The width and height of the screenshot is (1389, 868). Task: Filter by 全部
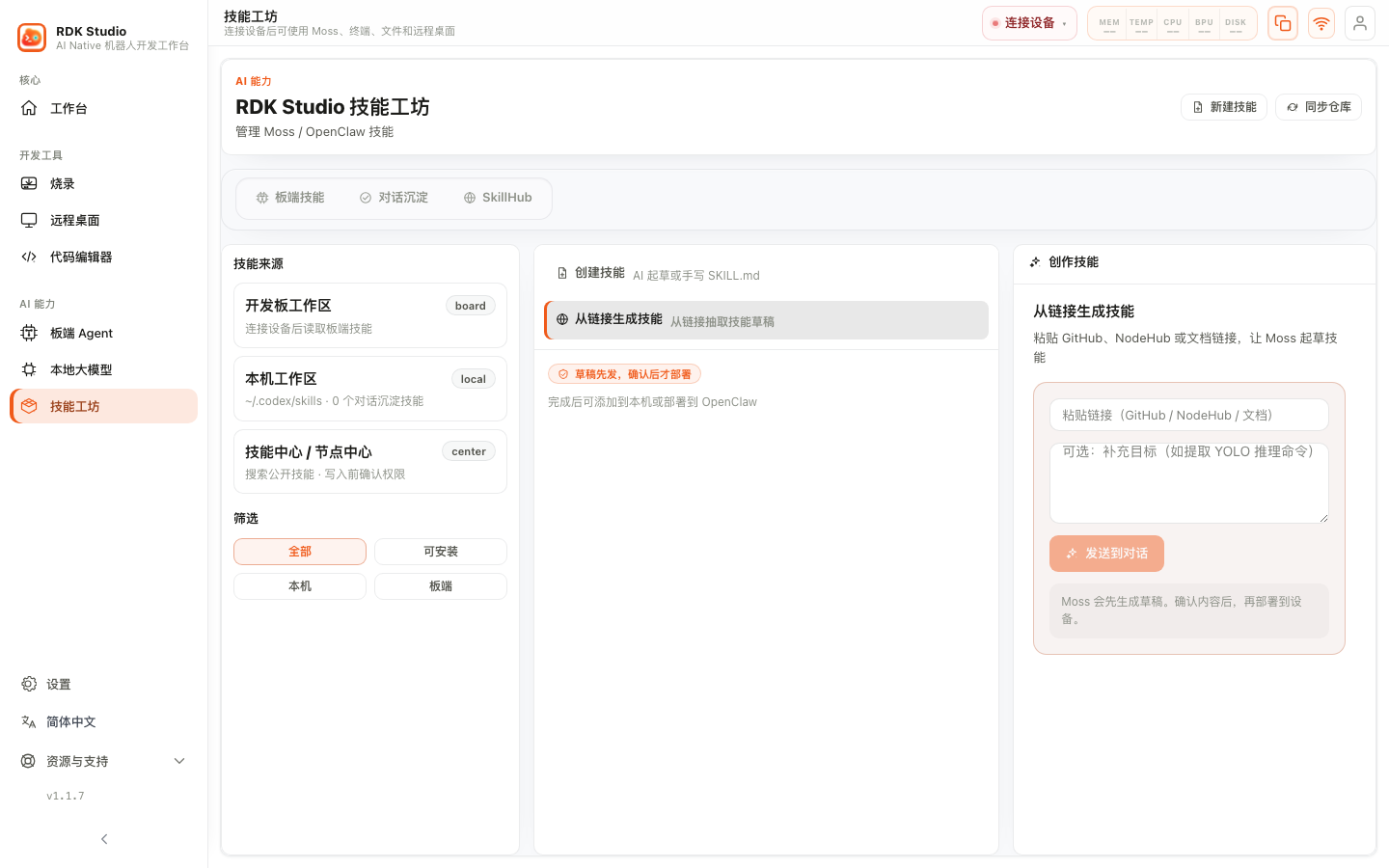click(x=300, y=552)
